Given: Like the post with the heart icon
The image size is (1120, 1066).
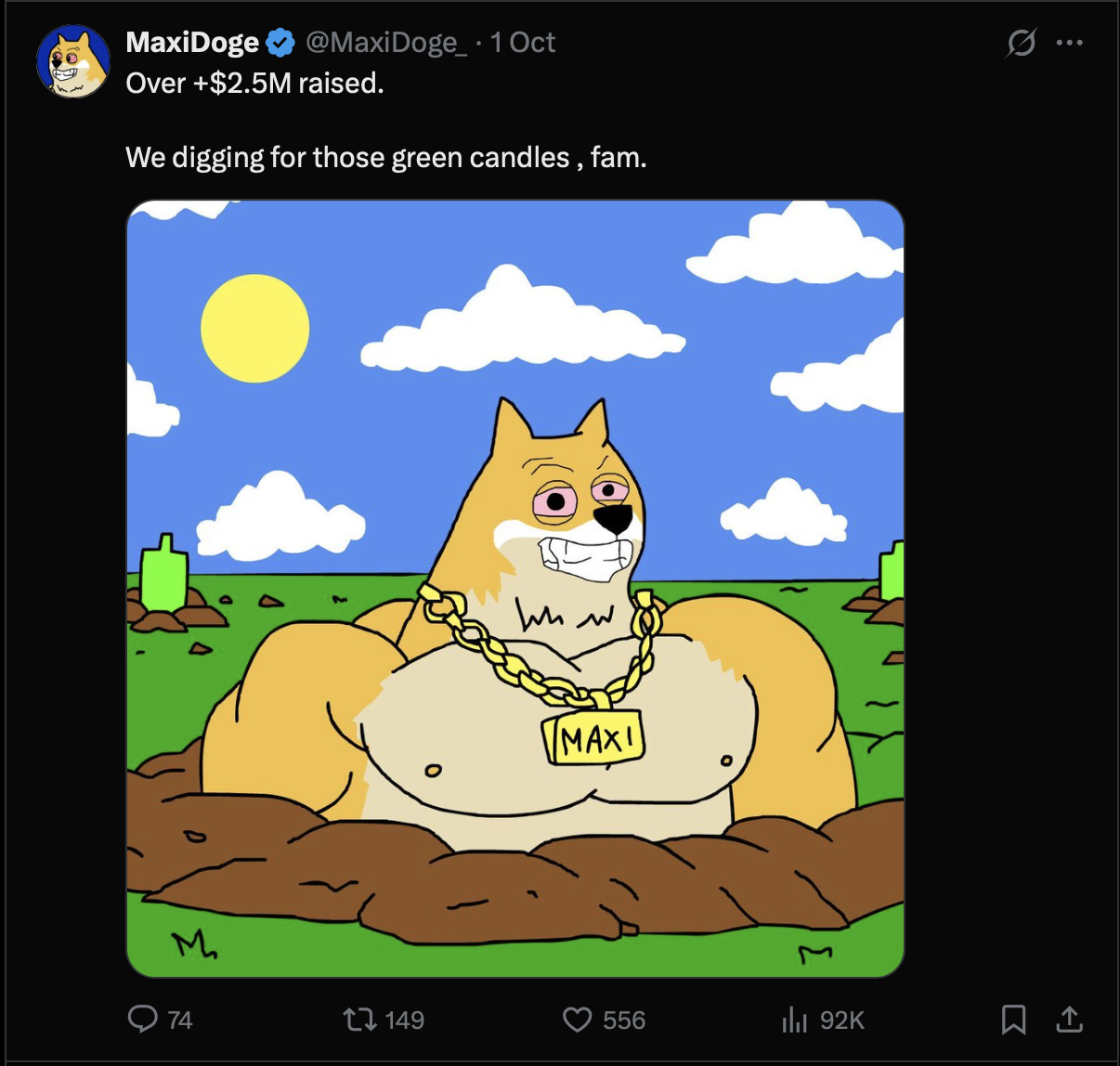Looking at the screenshot, I should [x=577, y=1020].
